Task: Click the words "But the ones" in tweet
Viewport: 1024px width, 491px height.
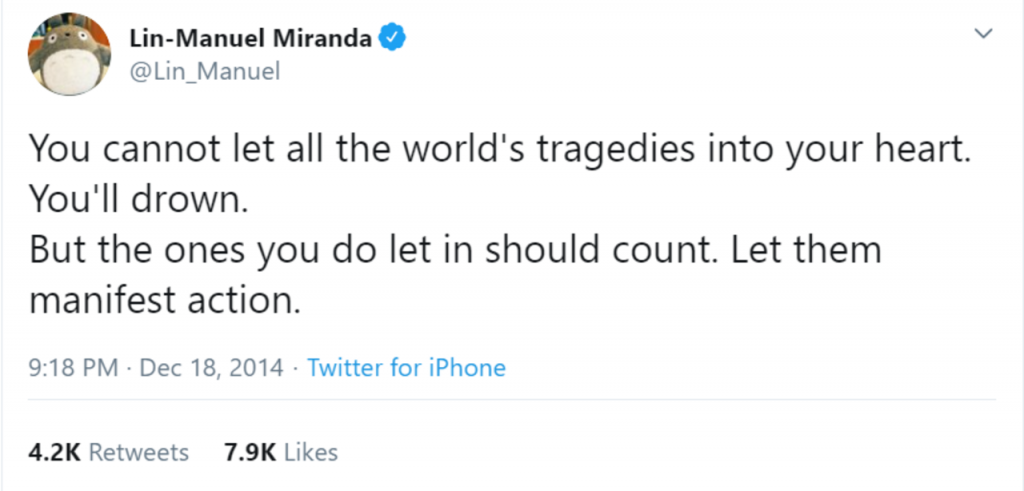Action: pyautogui.click(x=130, y=249)
